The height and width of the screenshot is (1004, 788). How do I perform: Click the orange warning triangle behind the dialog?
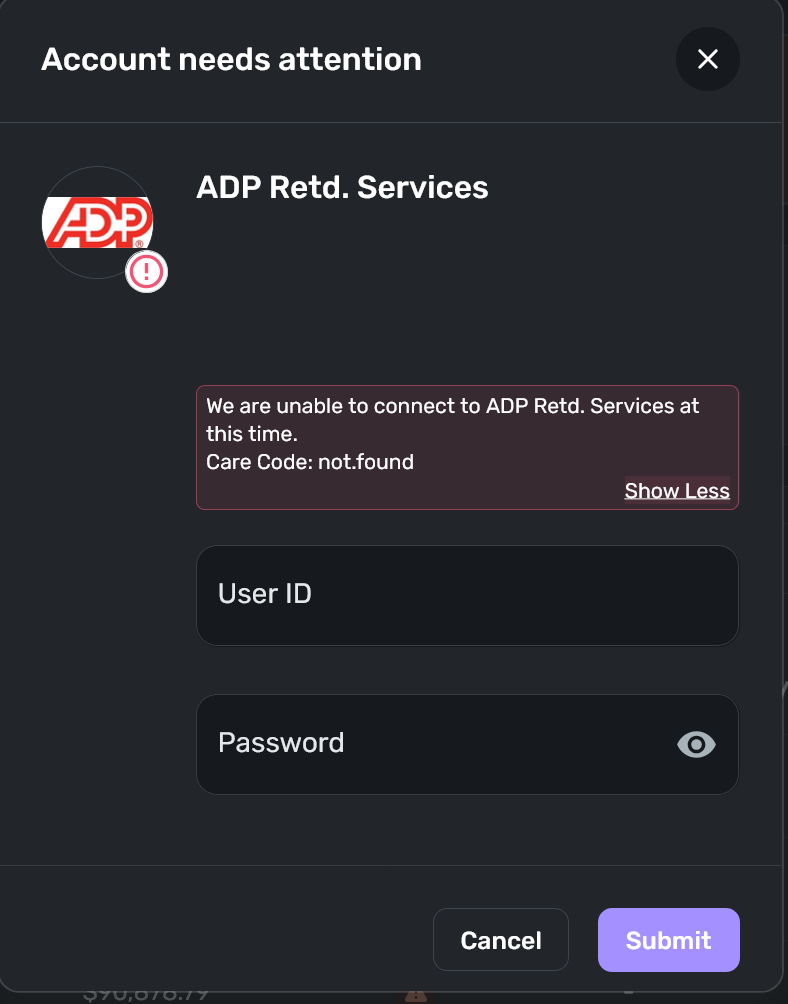click(x=416, y=995)
